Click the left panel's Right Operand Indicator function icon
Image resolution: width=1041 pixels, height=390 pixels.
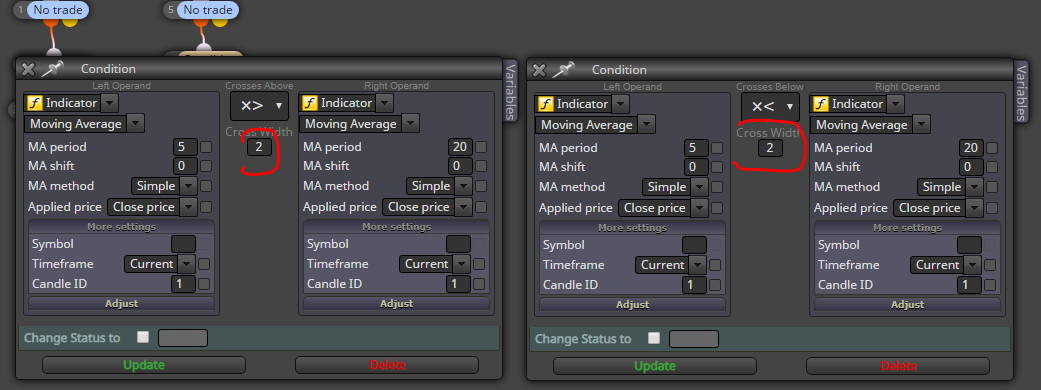coord(309,103)
